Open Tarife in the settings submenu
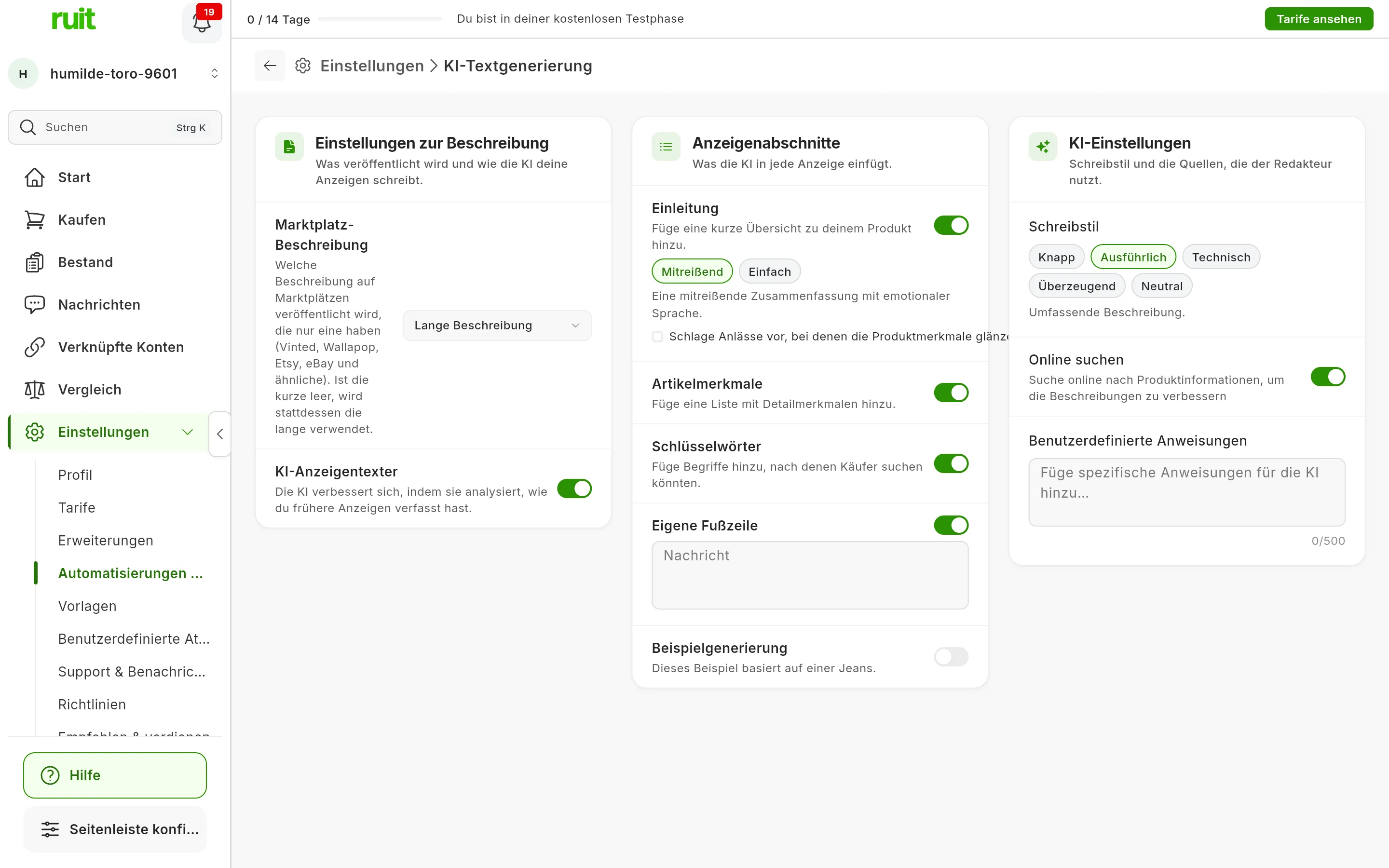1389x868 pixels. 76,507
